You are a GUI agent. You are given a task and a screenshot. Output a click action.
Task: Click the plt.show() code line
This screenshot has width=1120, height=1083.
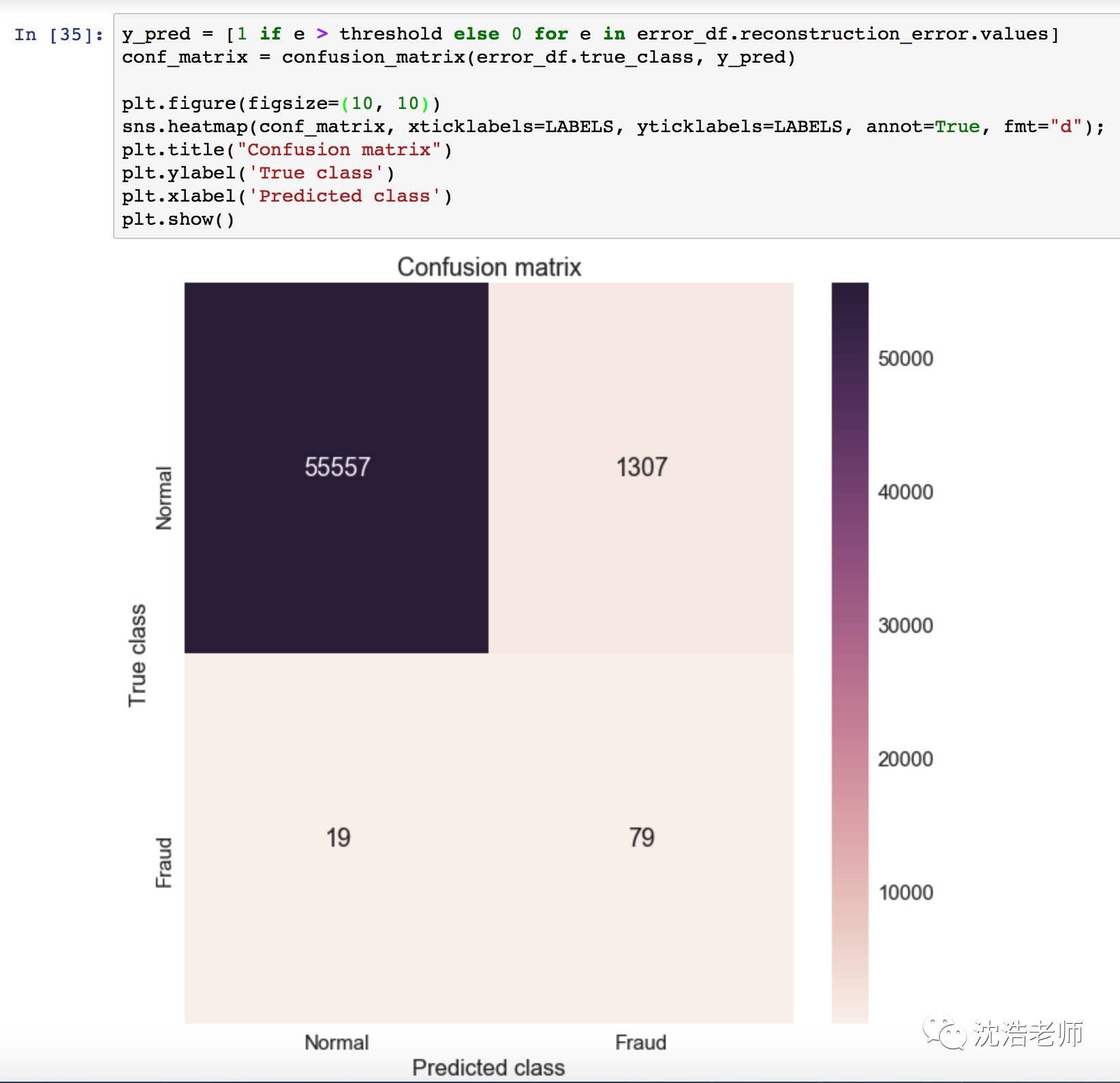(x=178, y=219)
